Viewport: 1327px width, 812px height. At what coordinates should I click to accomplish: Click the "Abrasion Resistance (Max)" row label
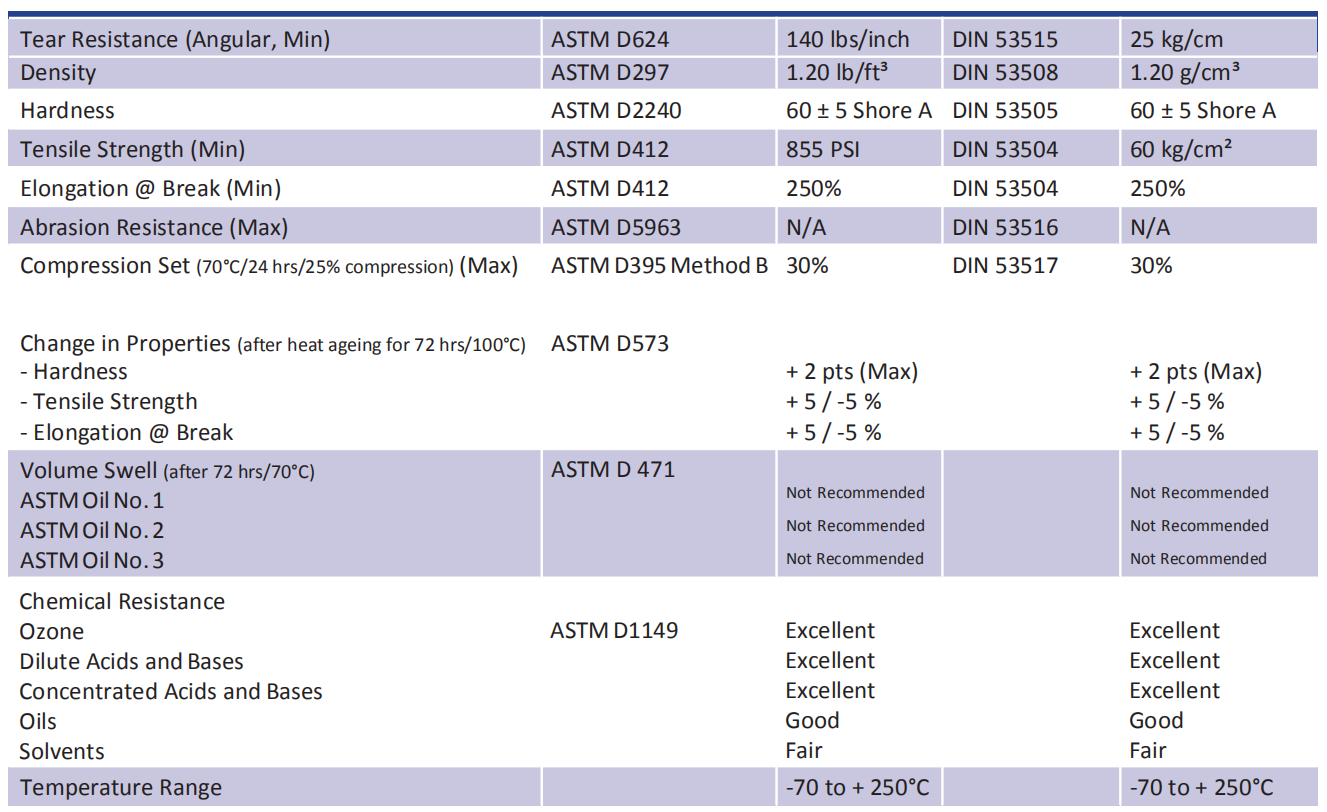154,227
